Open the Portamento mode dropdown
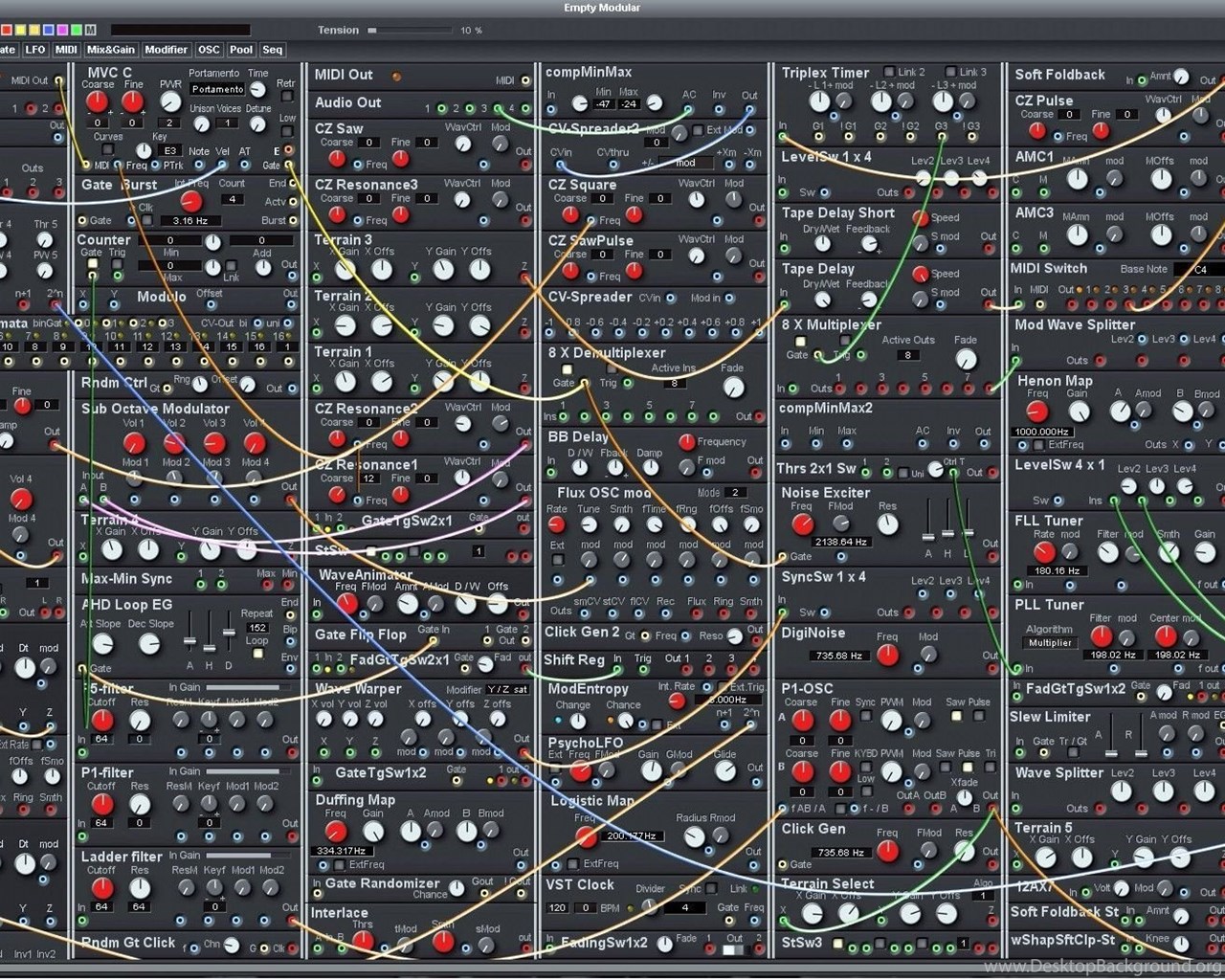The width and height of the screenshot is (1225, 980). 217,89
